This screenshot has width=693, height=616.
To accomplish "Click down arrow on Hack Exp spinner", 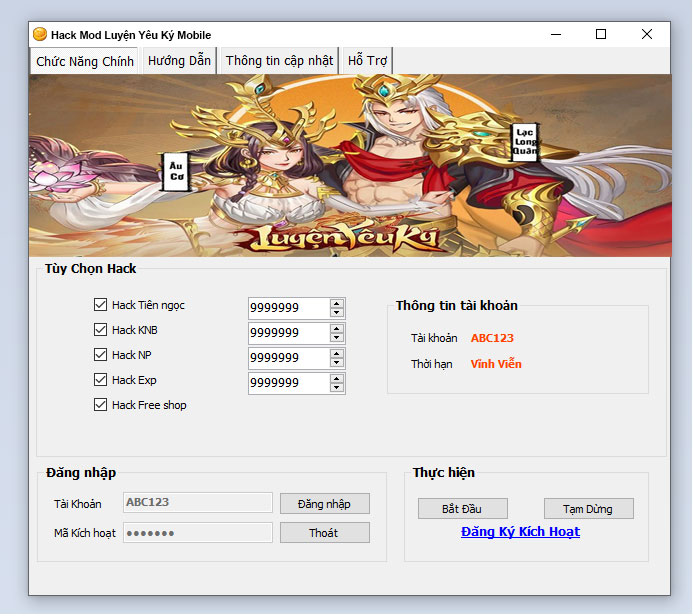I will point(337,388).
